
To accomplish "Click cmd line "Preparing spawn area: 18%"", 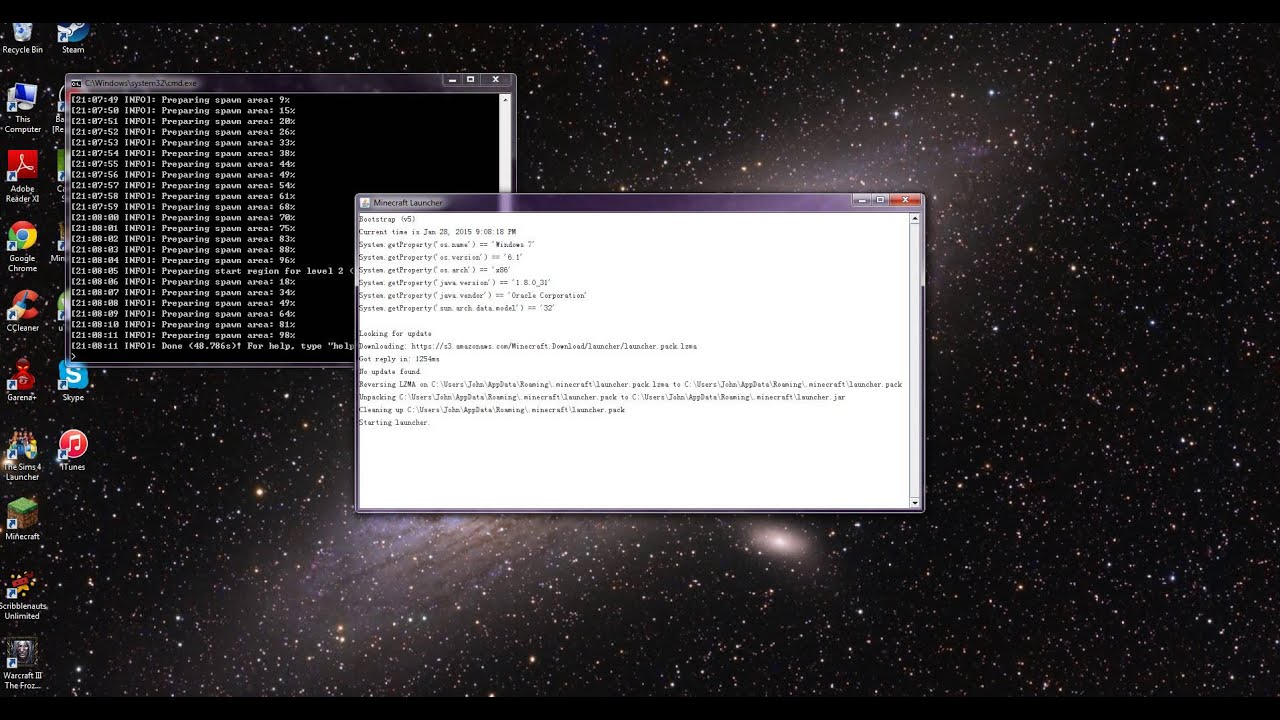I will [183, 282].
